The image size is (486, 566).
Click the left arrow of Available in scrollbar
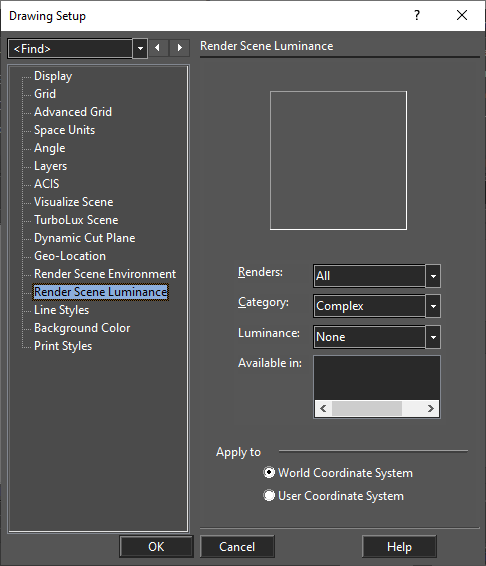[x=323, y=409]
